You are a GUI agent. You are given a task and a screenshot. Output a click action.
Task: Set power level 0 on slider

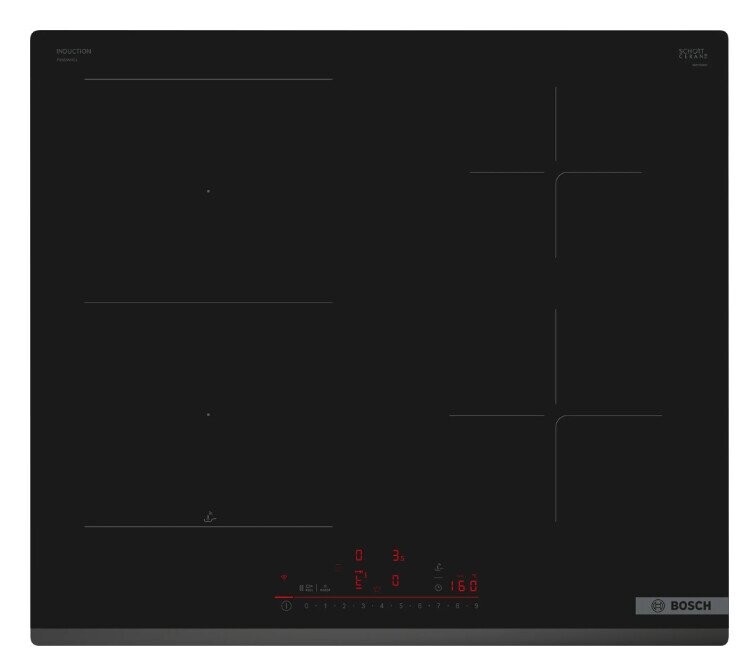(306, 606)
